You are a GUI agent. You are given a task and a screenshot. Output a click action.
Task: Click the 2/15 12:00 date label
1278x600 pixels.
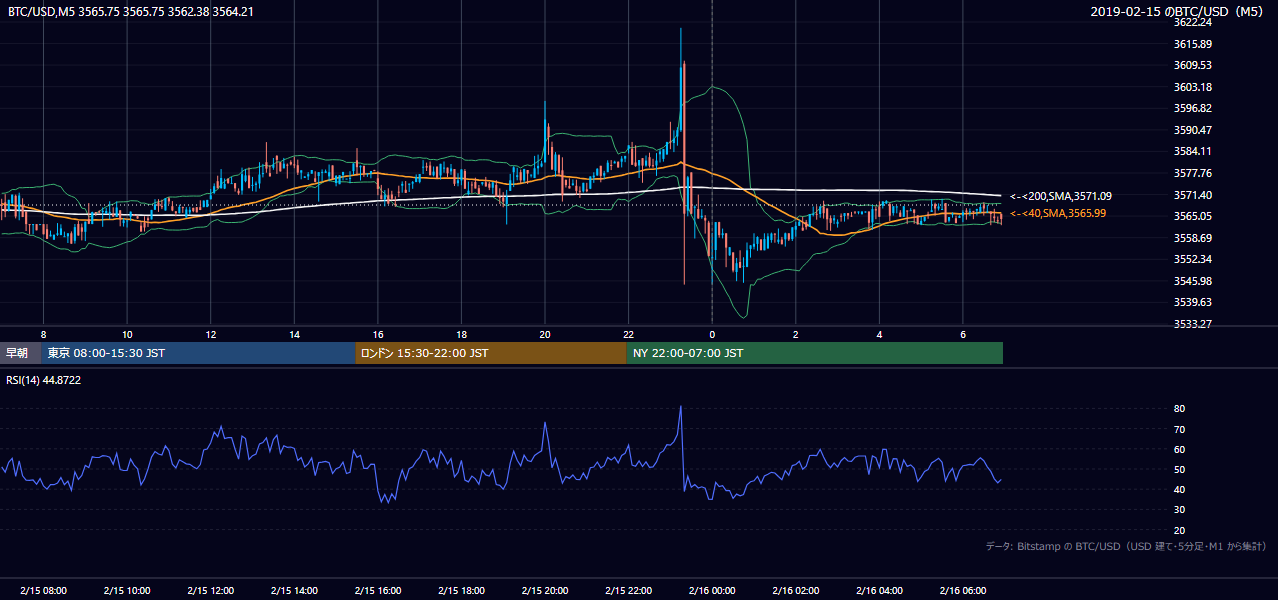211,591
